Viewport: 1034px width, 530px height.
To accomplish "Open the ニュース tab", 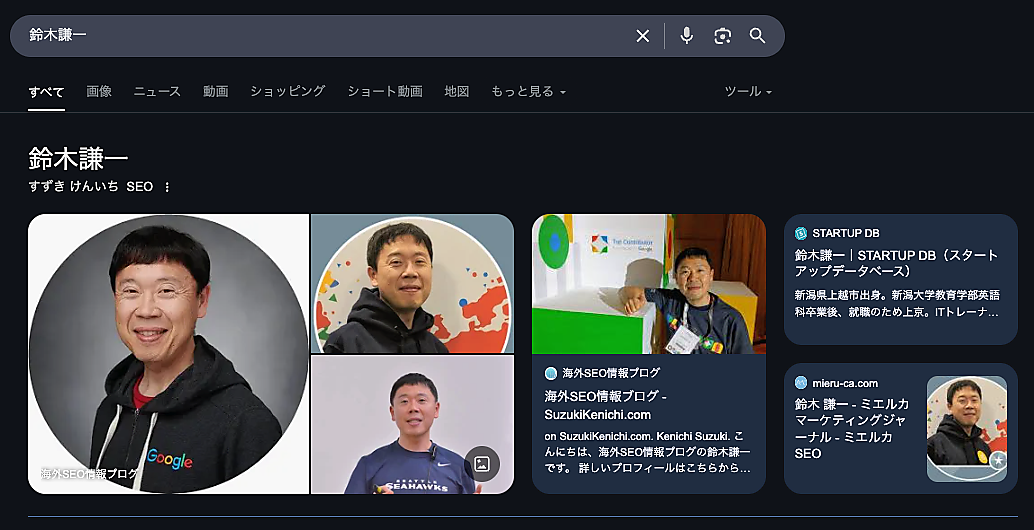I will click(157, 92).
